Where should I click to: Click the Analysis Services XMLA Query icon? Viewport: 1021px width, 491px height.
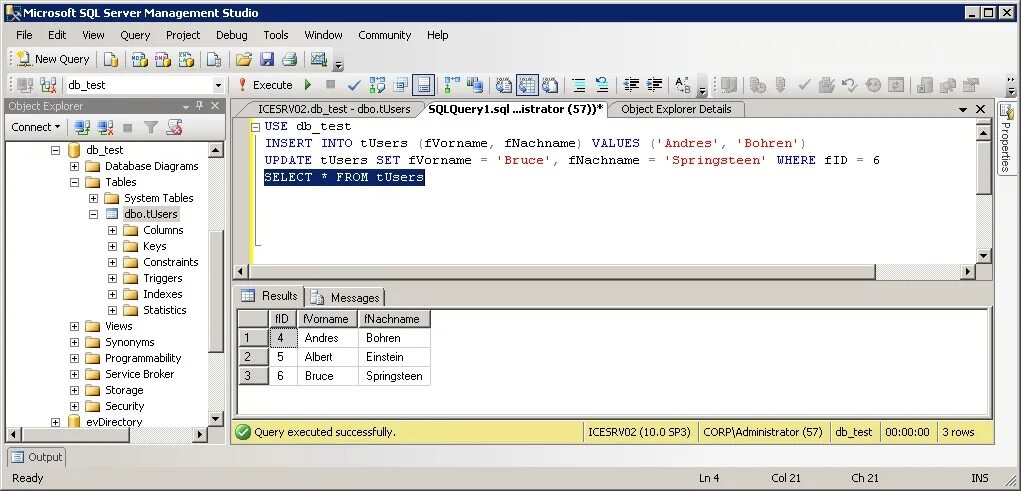tap(186, 59)
